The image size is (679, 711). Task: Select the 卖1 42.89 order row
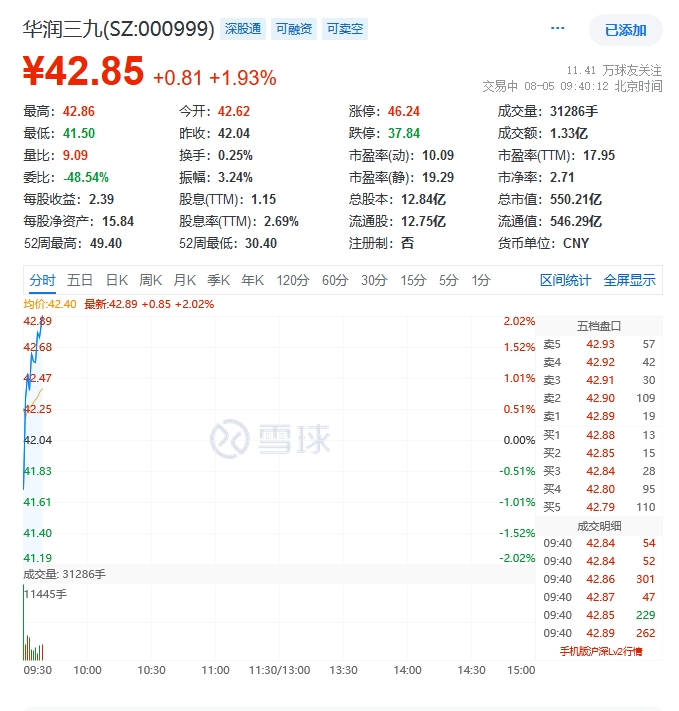(599, 416)
